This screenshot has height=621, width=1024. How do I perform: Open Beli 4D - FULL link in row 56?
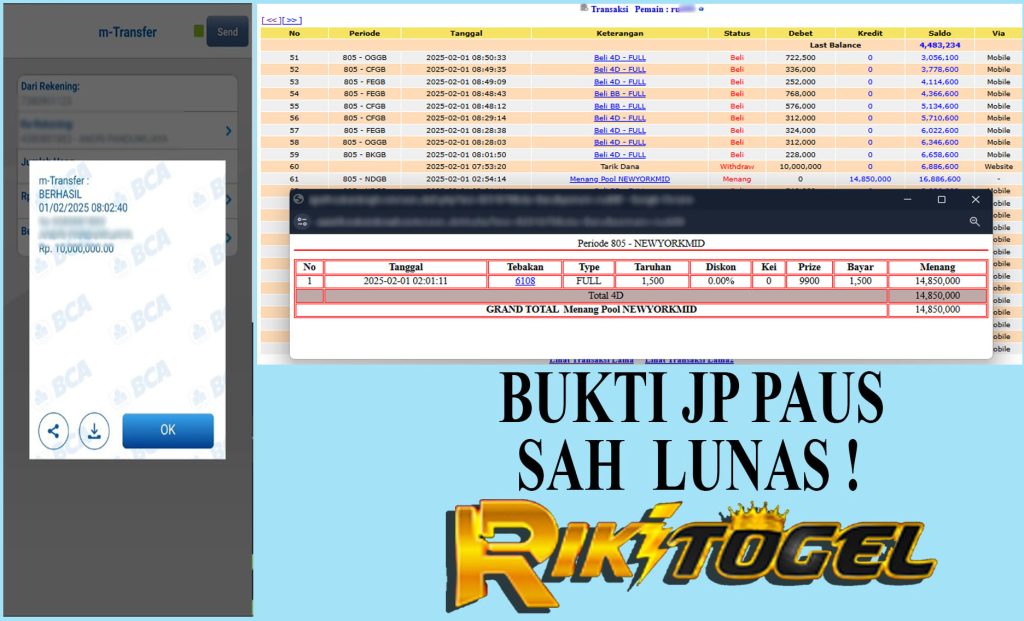[x=620, y=118]
